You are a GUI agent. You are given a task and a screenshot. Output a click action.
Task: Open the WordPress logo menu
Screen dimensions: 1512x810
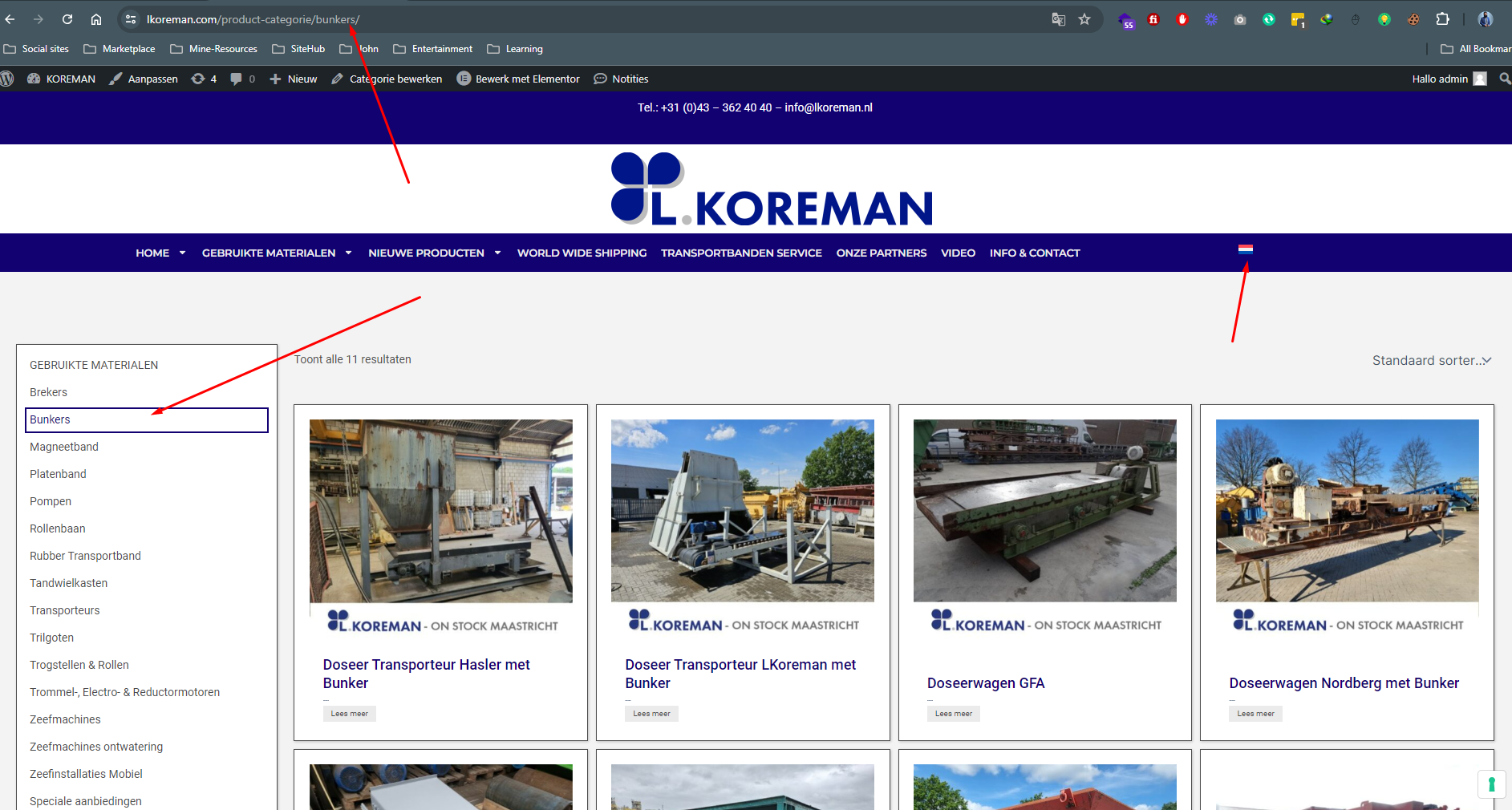coord(7,79)
